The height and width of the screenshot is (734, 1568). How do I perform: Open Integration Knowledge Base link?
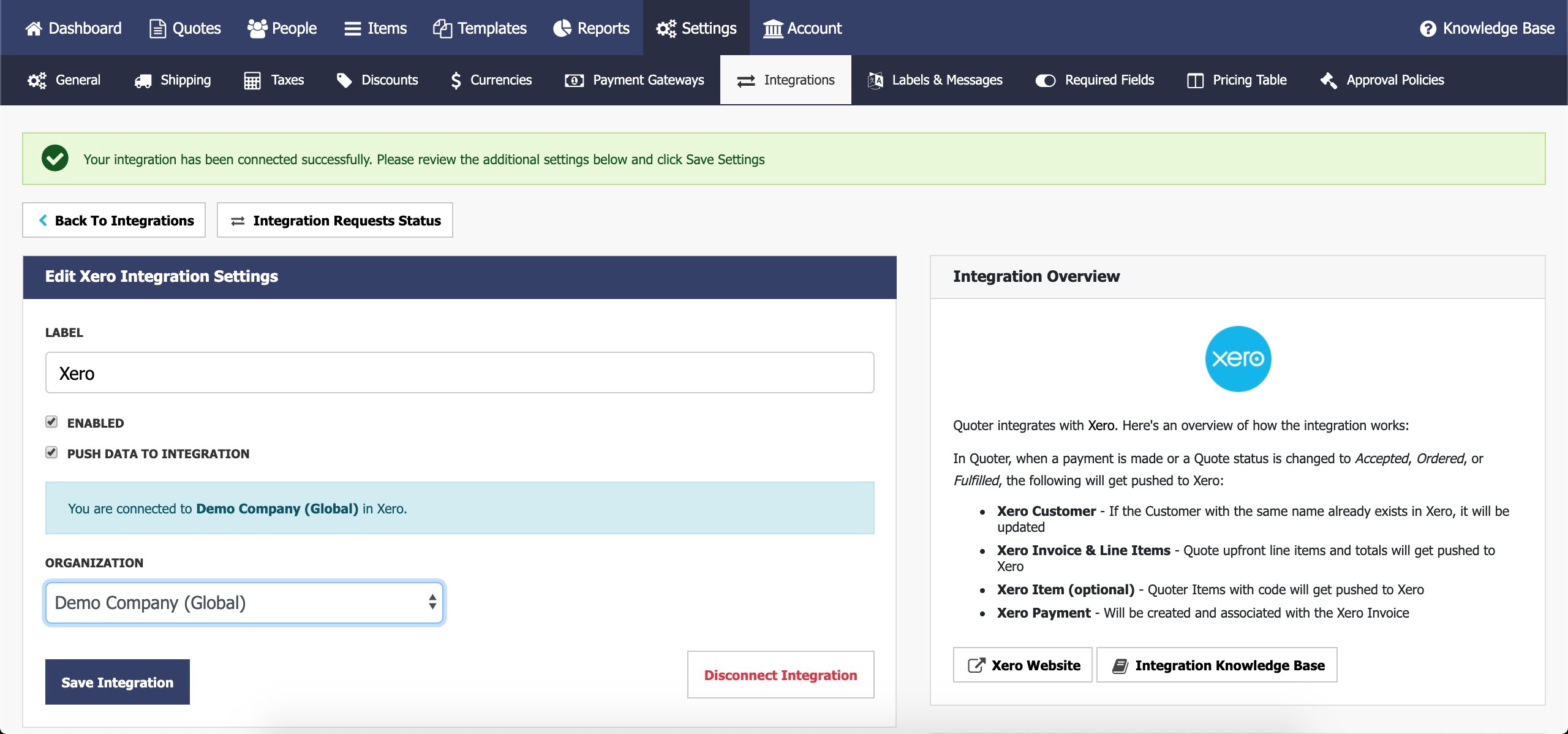(x=1216, y=665)
